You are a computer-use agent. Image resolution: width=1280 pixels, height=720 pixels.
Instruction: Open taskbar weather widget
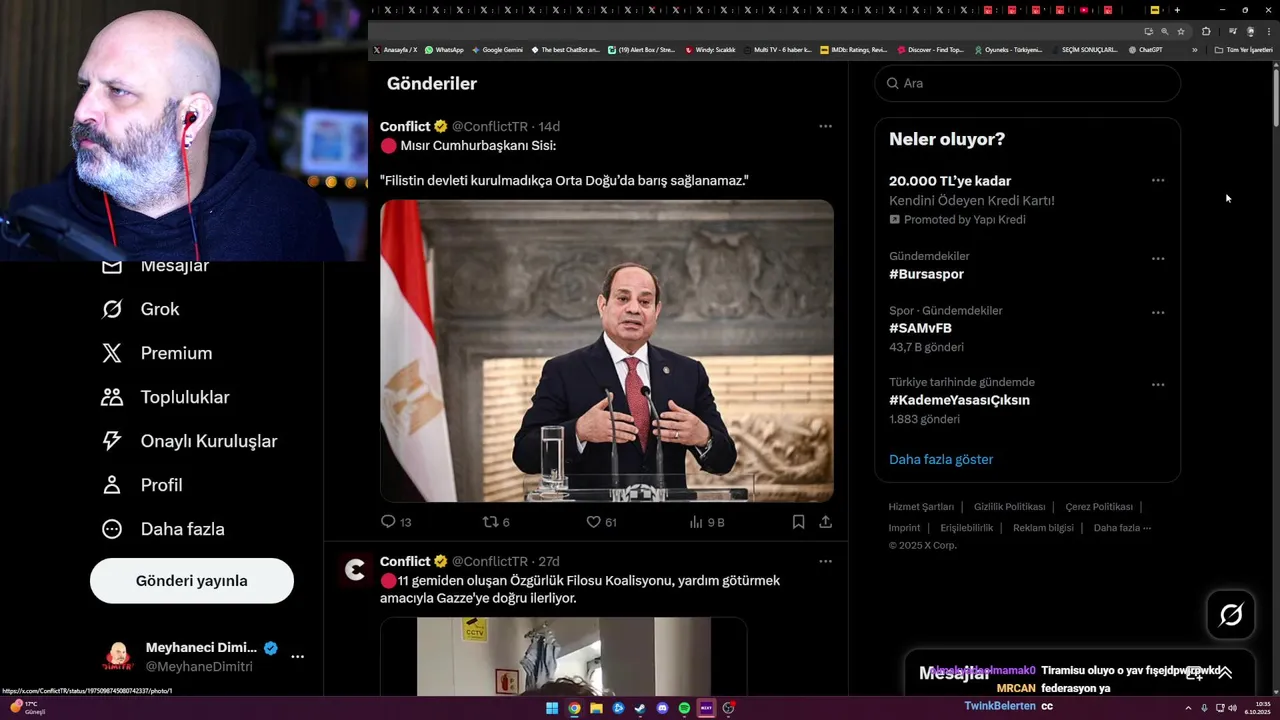(28, 707)
